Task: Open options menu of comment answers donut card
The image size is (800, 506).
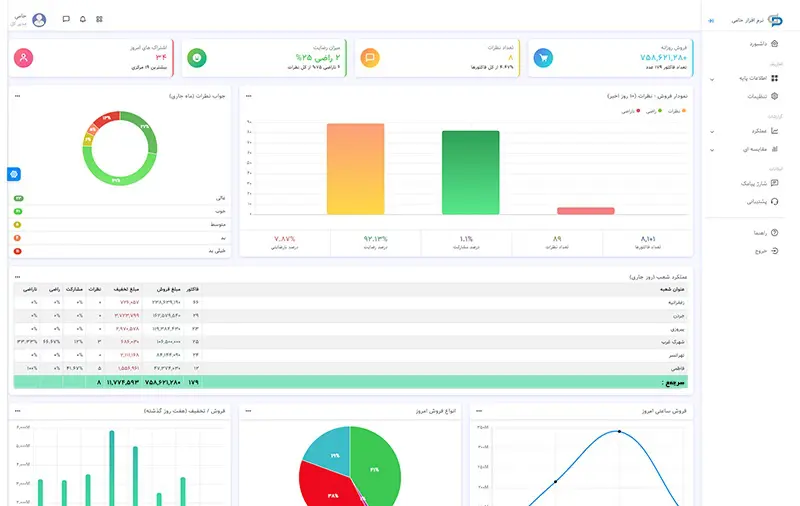Action: click(x=17, y=96)
